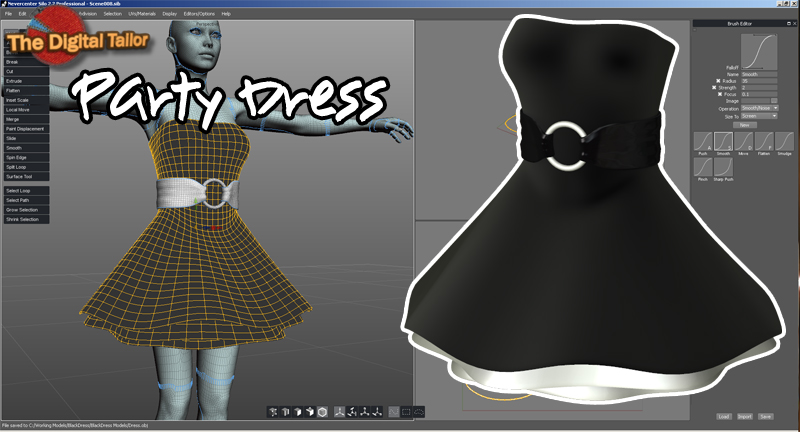Click the Grow Selection button
The height and width of the screenshot is (432, 800).
tap(27, 210)
